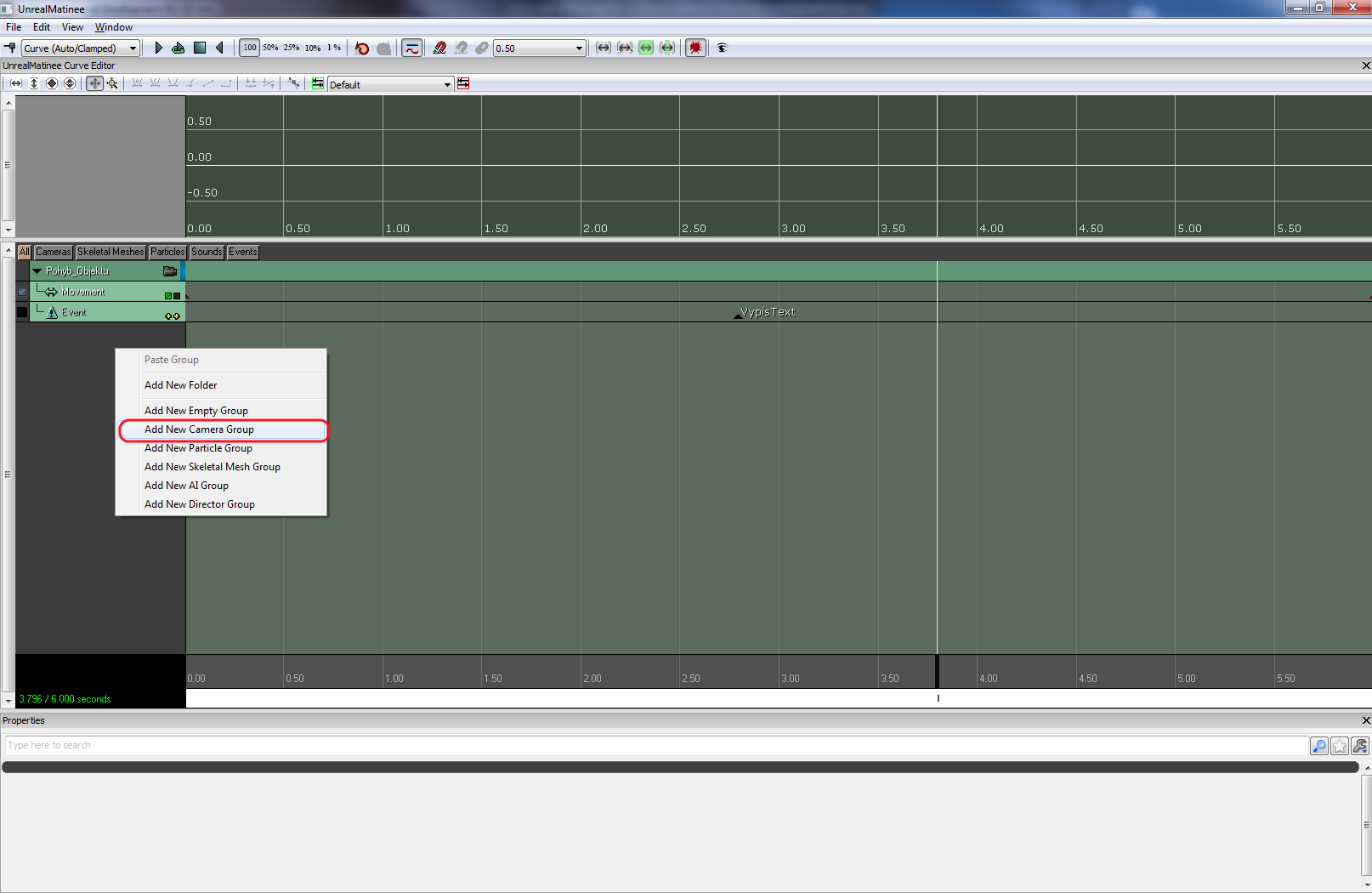Fit curve view vertically

[34, 83]
